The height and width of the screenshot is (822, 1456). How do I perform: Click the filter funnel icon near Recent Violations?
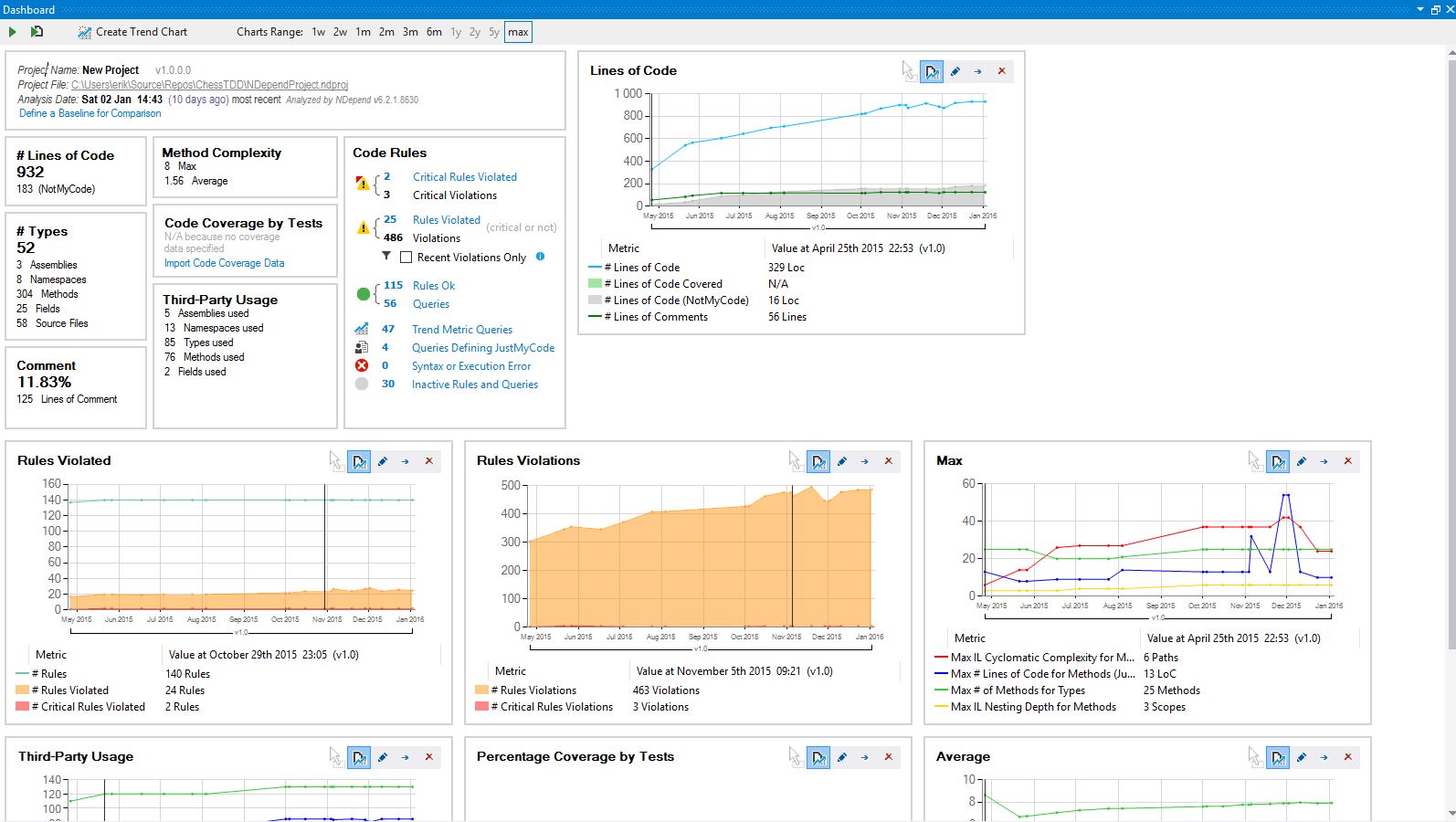pos(386,257)
